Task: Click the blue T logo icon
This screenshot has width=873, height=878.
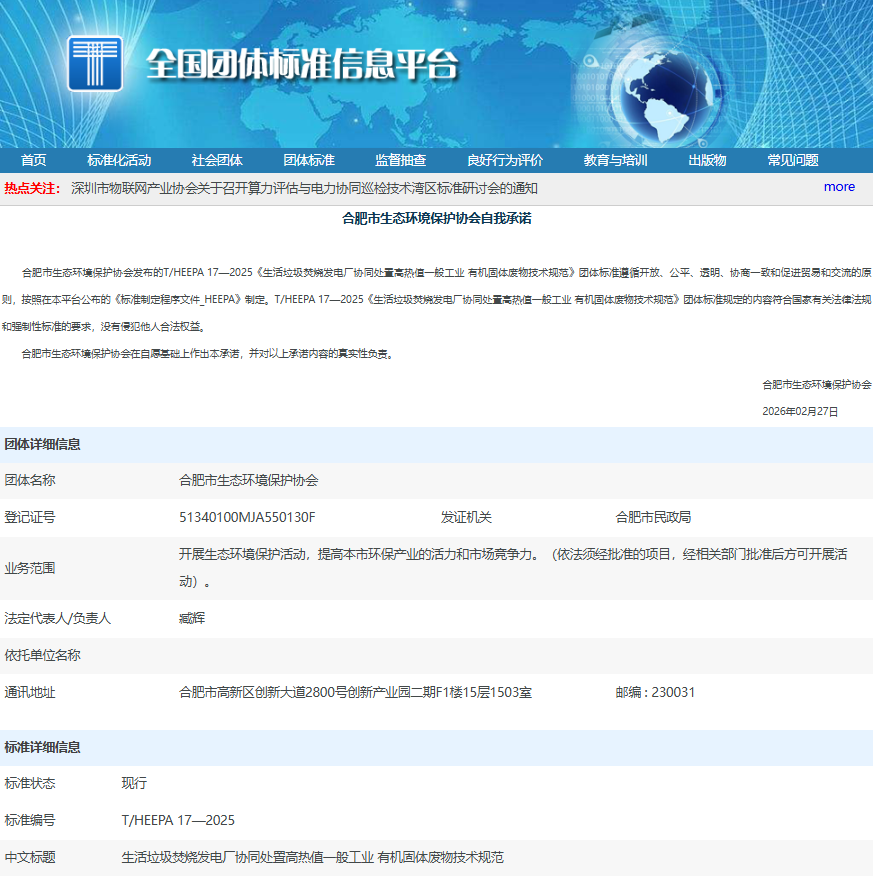Action: pos(95,63)
